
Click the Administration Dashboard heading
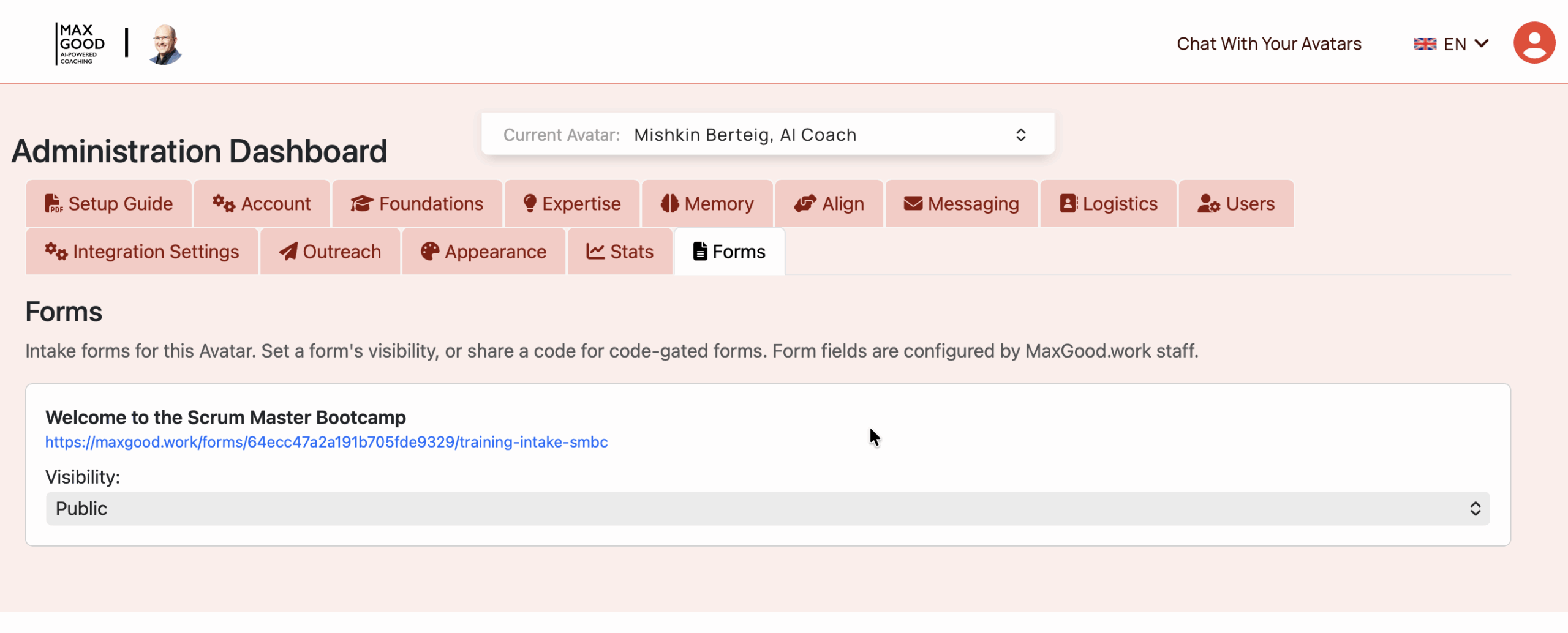point(200,151)
